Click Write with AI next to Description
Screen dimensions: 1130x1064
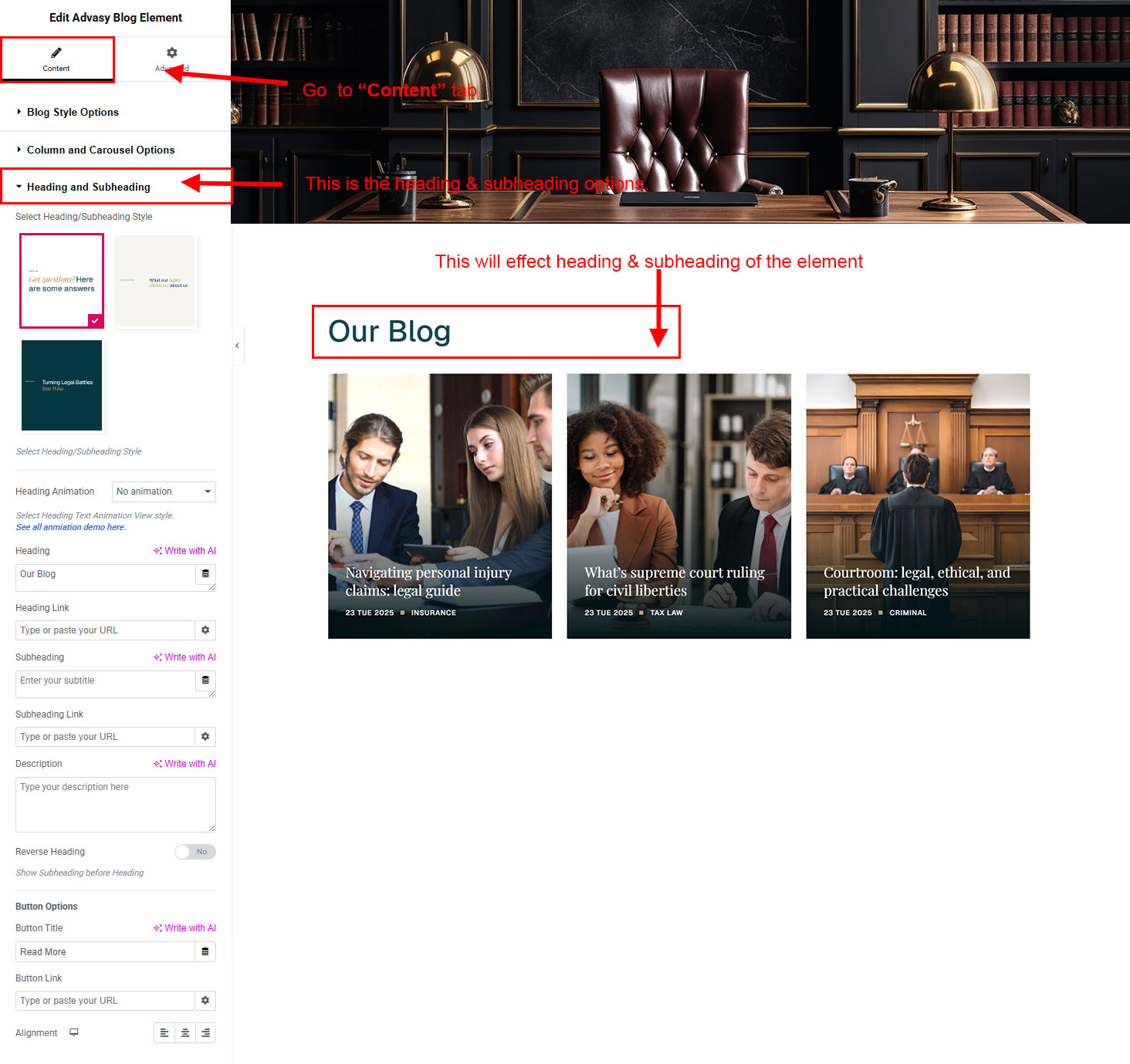(184, 764)
